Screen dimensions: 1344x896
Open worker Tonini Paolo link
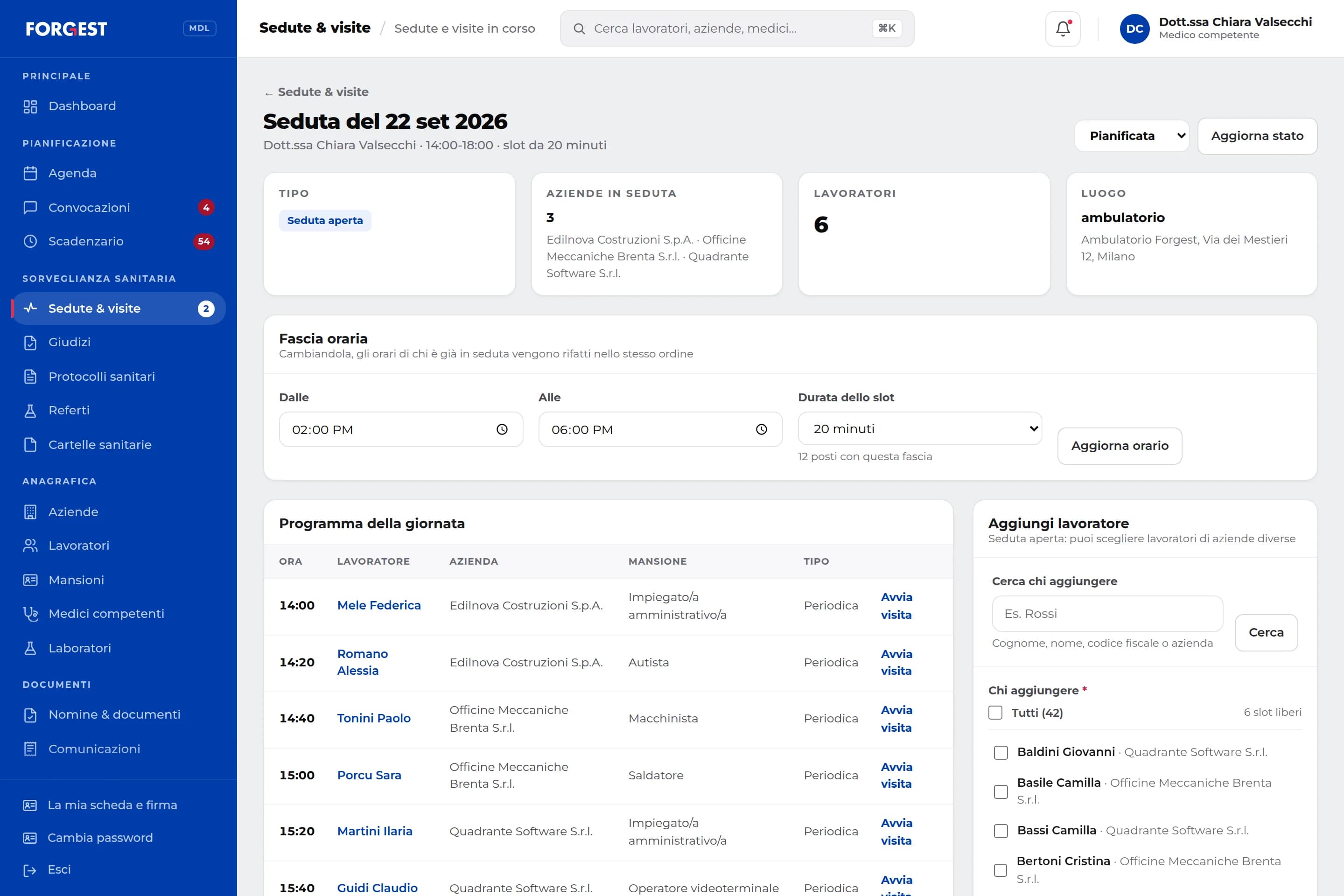(374, 718)
